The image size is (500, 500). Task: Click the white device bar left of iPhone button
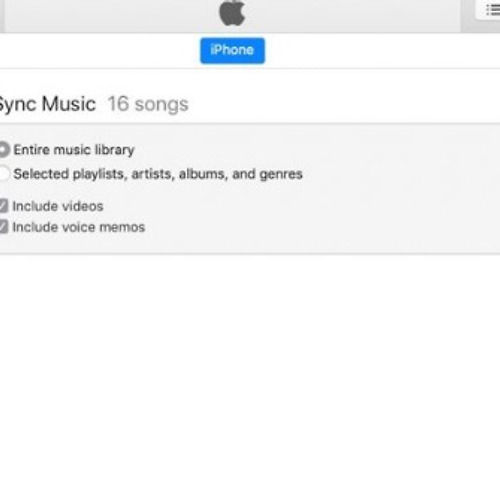pyautogui.click(x=100, y=51)
